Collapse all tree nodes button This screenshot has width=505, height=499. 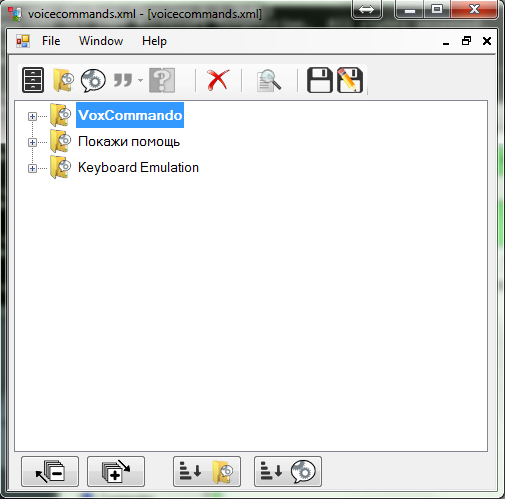click(50, 471)
